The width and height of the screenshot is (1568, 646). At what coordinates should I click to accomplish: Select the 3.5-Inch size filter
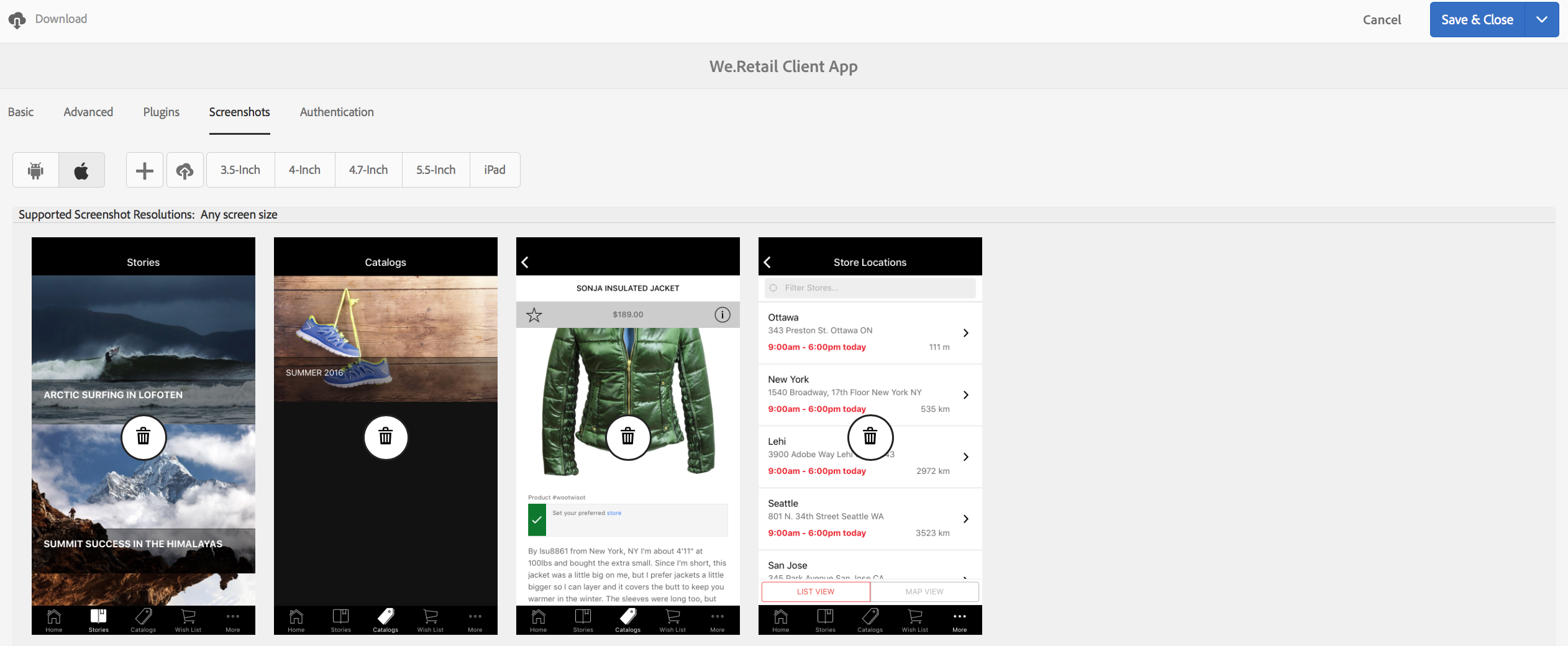click(x=240, y=170)
